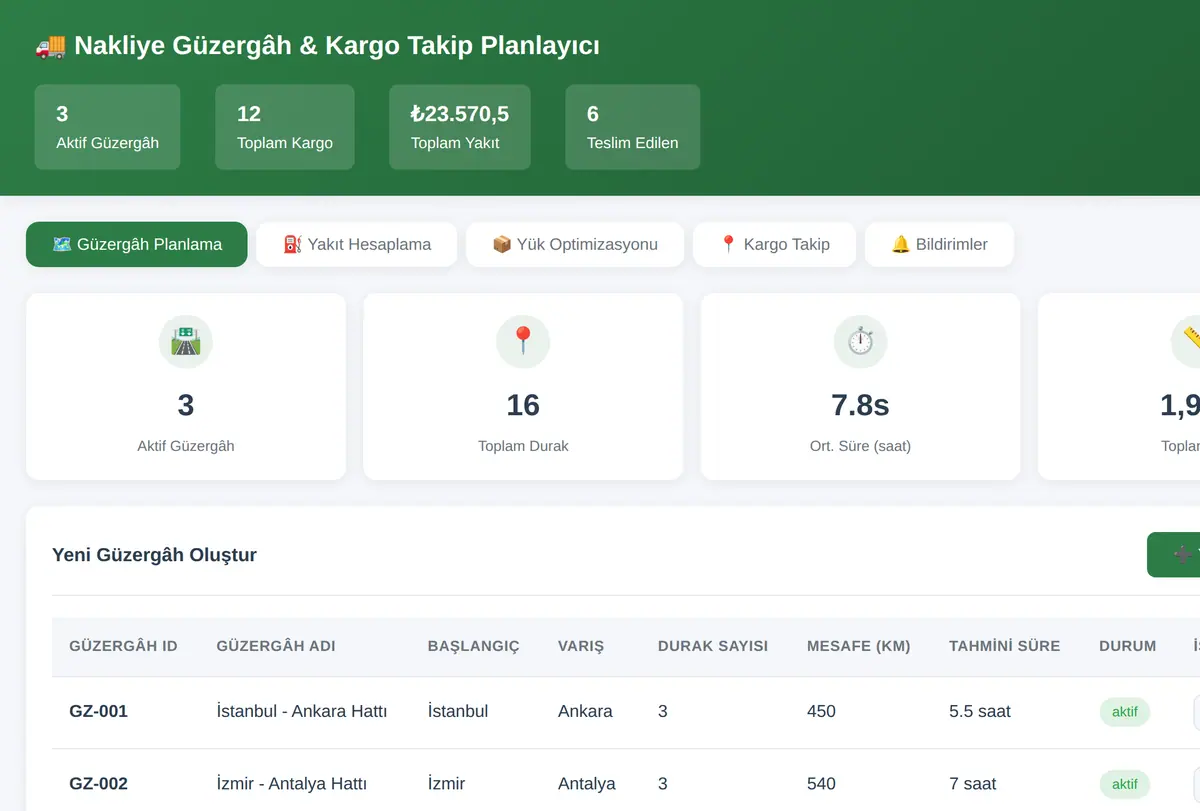Screen dimensions: 1200x811
Task: Click the 16 Toplam Durak value
Action: click(x=523, y=405)
